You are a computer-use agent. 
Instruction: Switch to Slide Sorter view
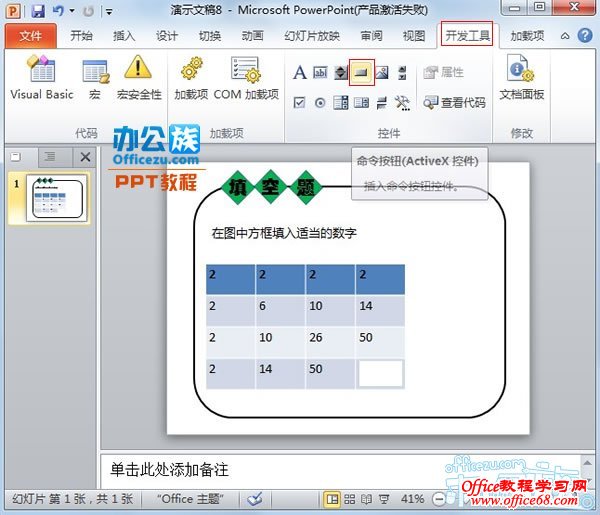point(349,499)
